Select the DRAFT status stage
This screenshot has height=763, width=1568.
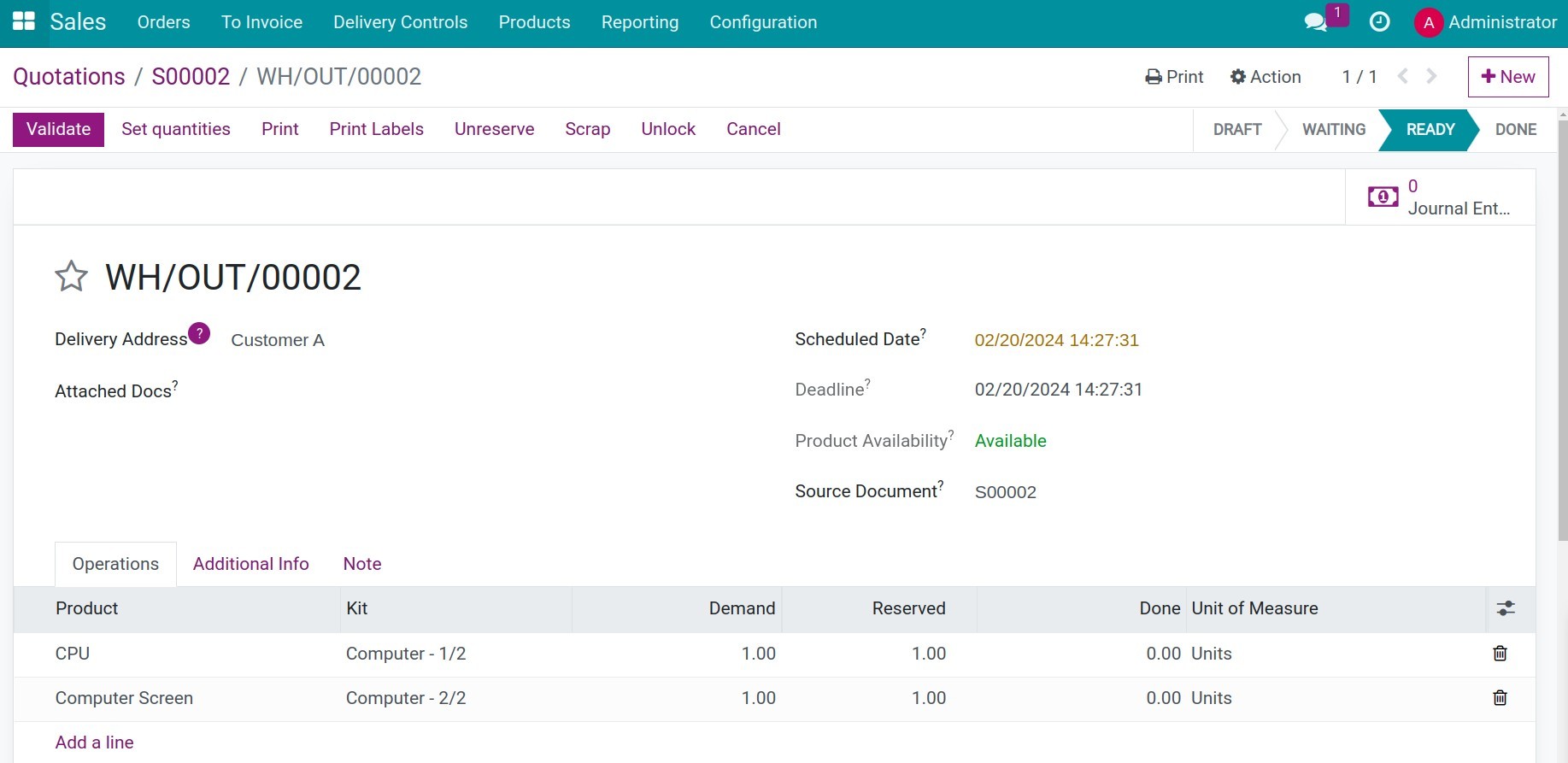[1237, 130]
